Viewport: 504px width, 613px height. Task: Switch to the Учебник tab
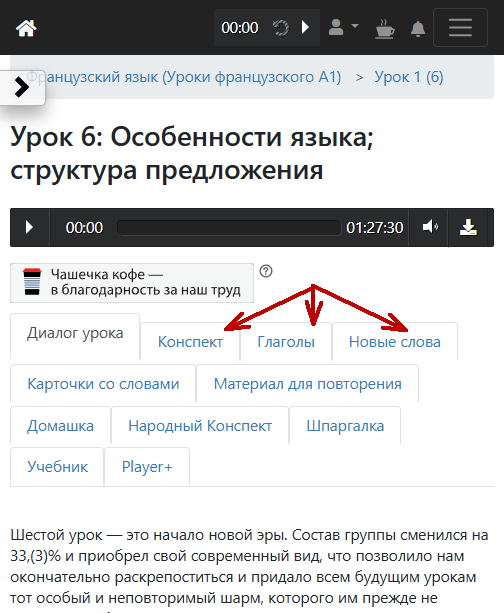pyautogui.click(x=57, y=466)
